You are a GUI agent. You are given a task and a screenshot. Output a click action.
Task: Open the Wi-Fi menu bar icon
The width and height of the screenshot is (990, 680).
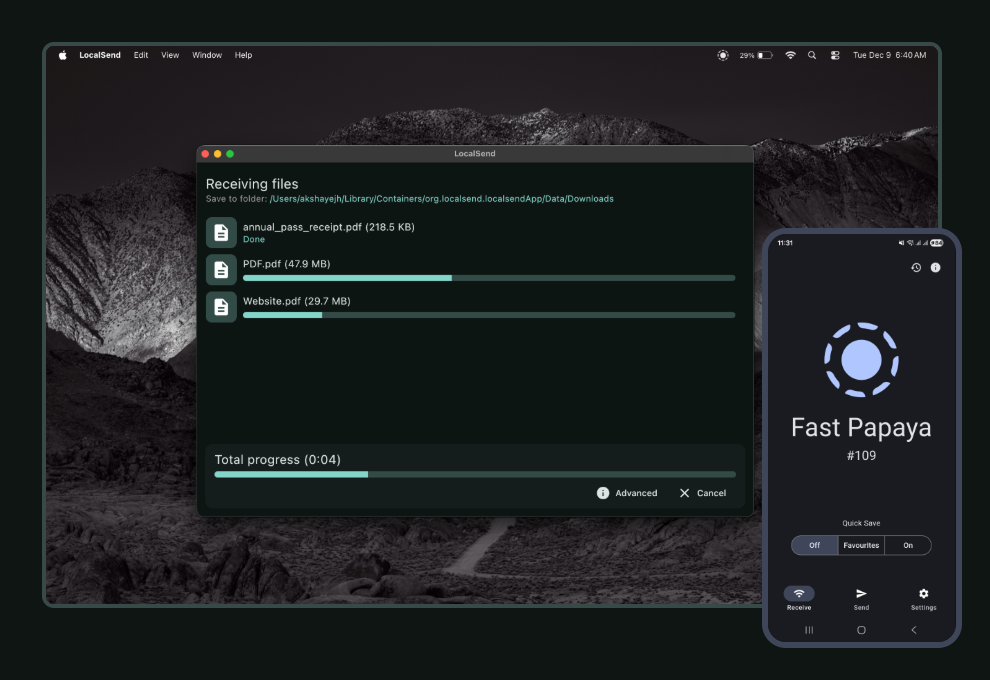[790, 55]
